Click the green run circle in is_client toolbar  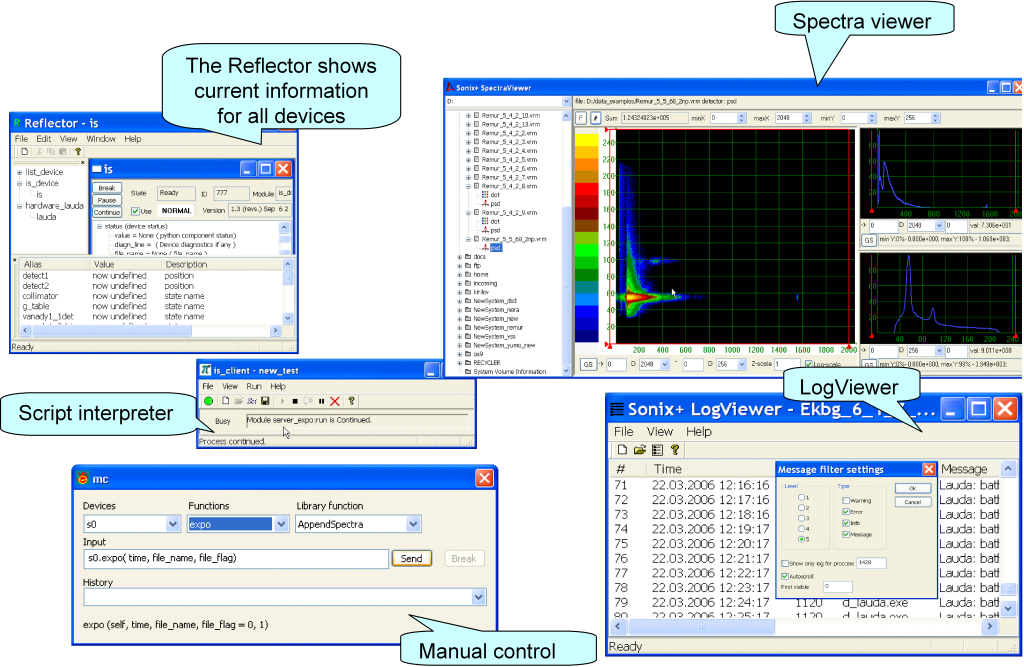point(208,400)
